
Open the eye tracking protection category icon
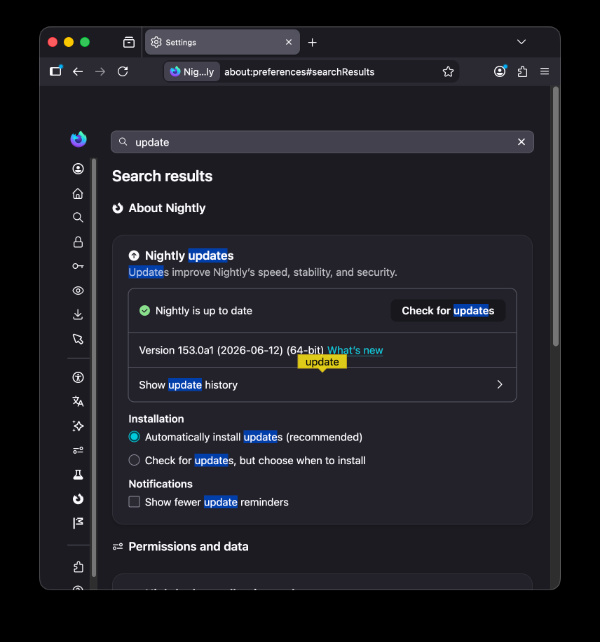78,291
